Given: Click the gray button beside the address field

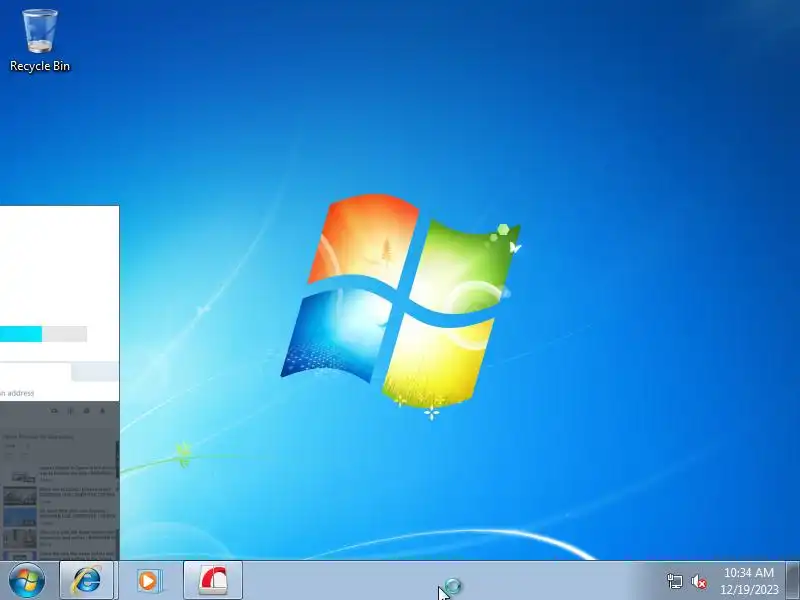Looking at the screenshot, I should point(95,371).
